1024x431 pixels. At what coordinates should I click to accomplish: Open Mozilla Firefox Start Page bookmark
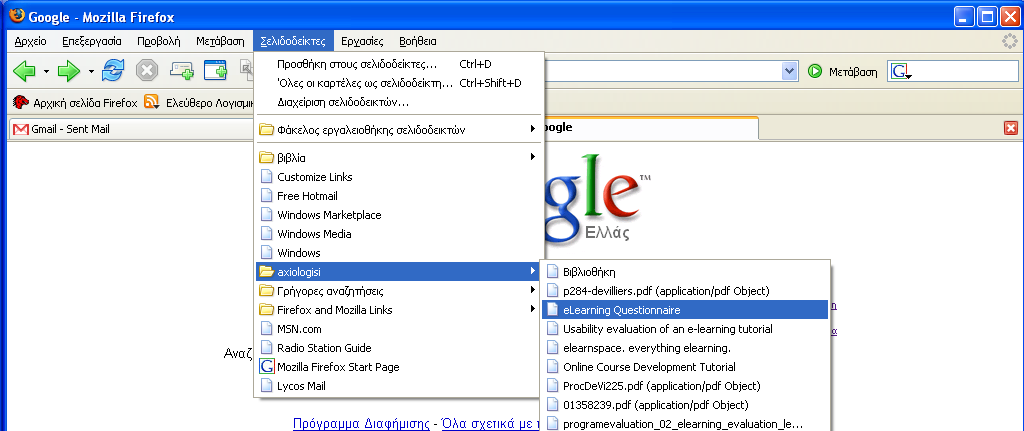point(399,366)
